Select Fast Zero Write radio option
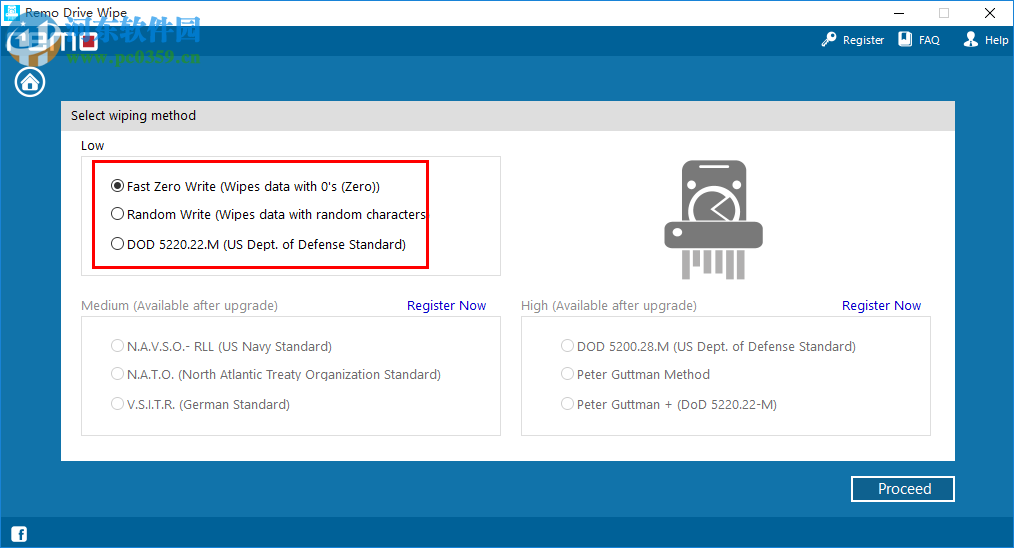The height and width of the screenshot is (548, 1014). click(x=117, y=186)
